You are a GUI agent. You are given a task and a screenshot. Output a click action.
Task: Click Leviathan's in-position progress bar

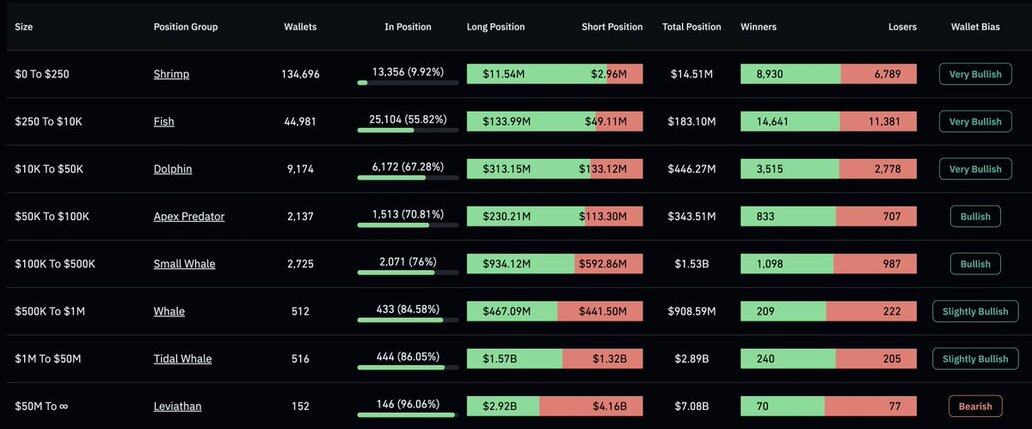point(408,415)
